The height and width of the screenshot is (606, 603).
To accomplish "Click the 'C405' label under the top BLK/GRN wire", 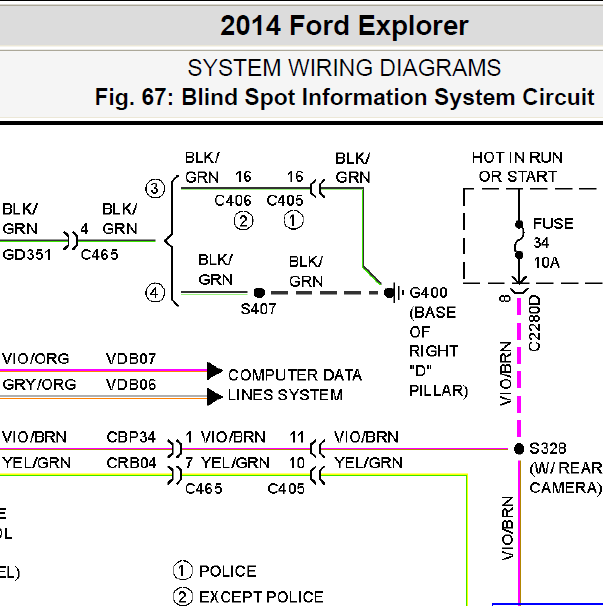I will [x=285, y=201].
